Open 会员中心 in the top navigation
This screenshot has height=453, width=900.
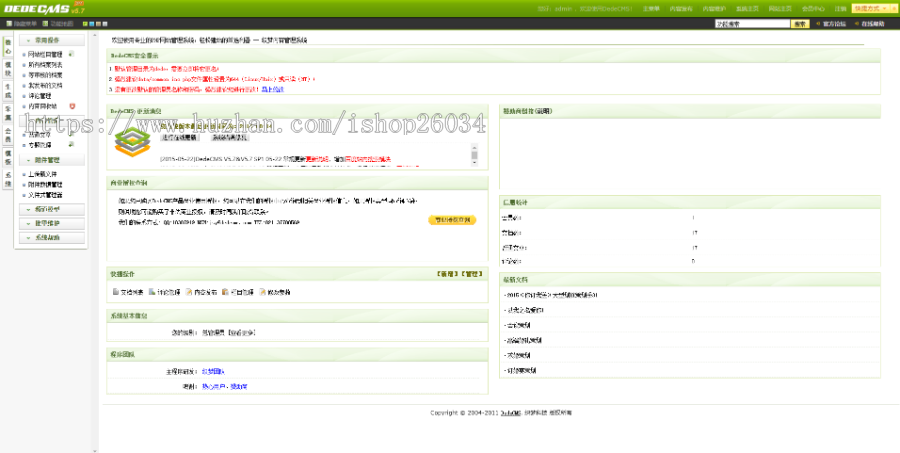pyautogui.click(x=813, y=9)
